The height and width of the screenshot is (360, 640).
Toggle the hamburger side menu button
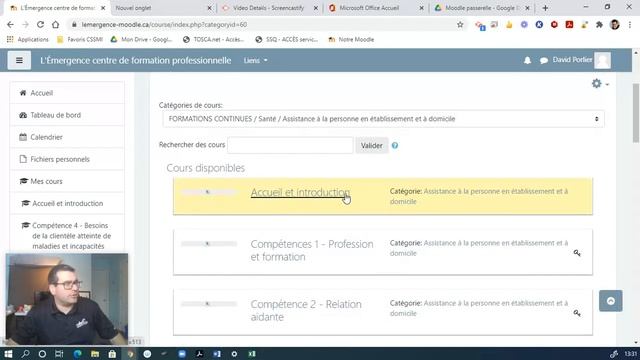pyautogui.click(x=19, y=60)
